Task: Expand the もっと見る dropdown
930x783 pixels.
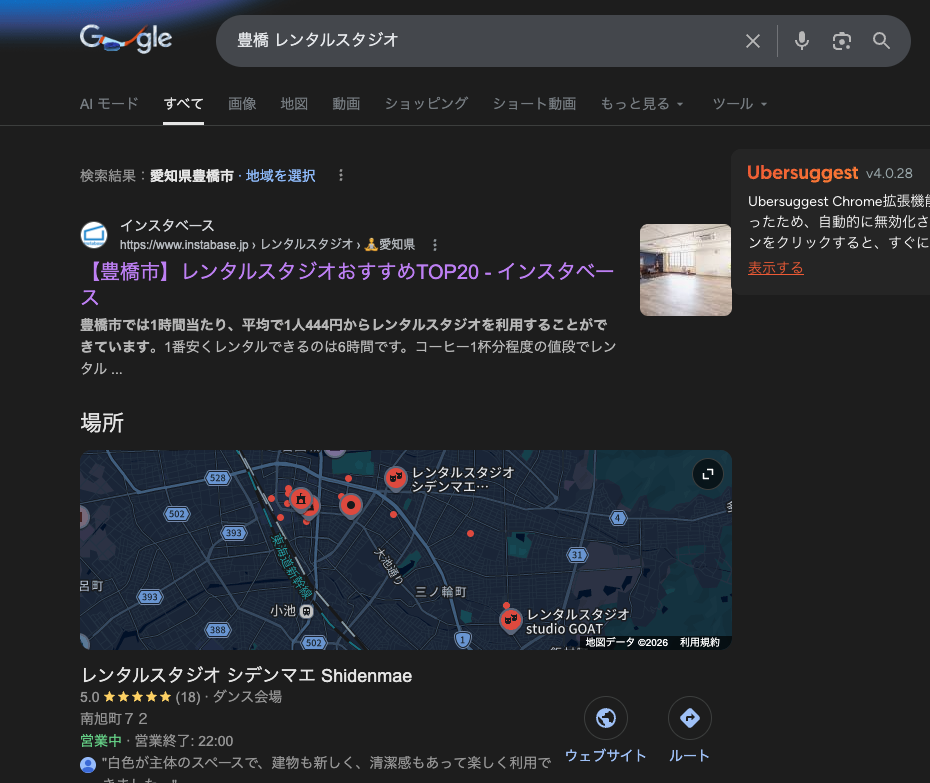Action: (641, 104)
